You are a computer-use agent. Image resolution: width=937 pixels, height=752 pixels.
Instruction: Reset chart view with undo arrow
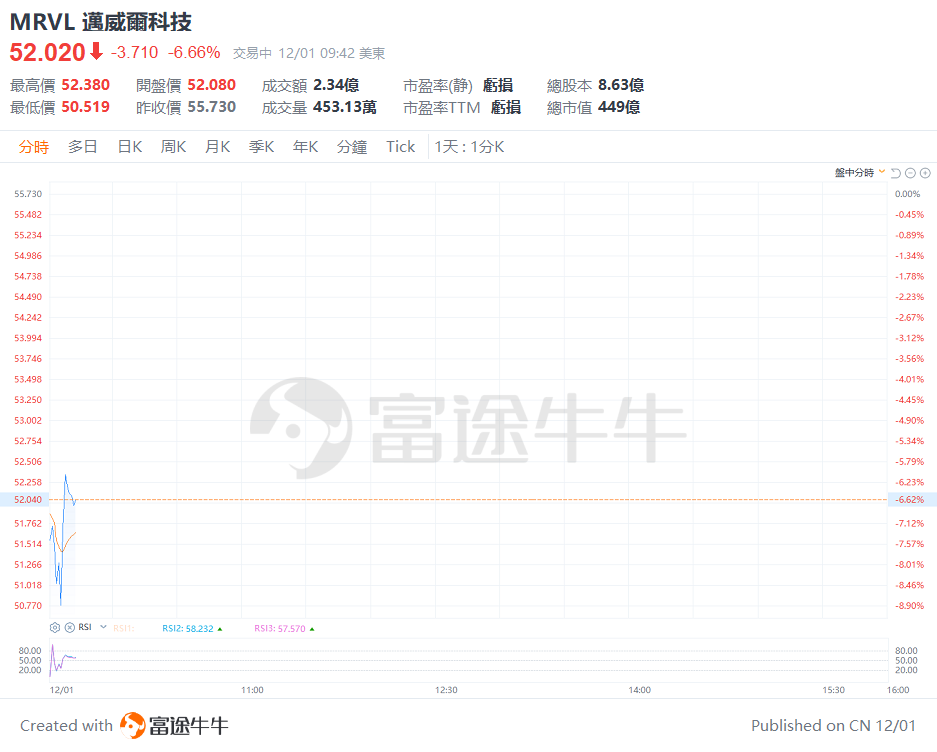(895, 173)
